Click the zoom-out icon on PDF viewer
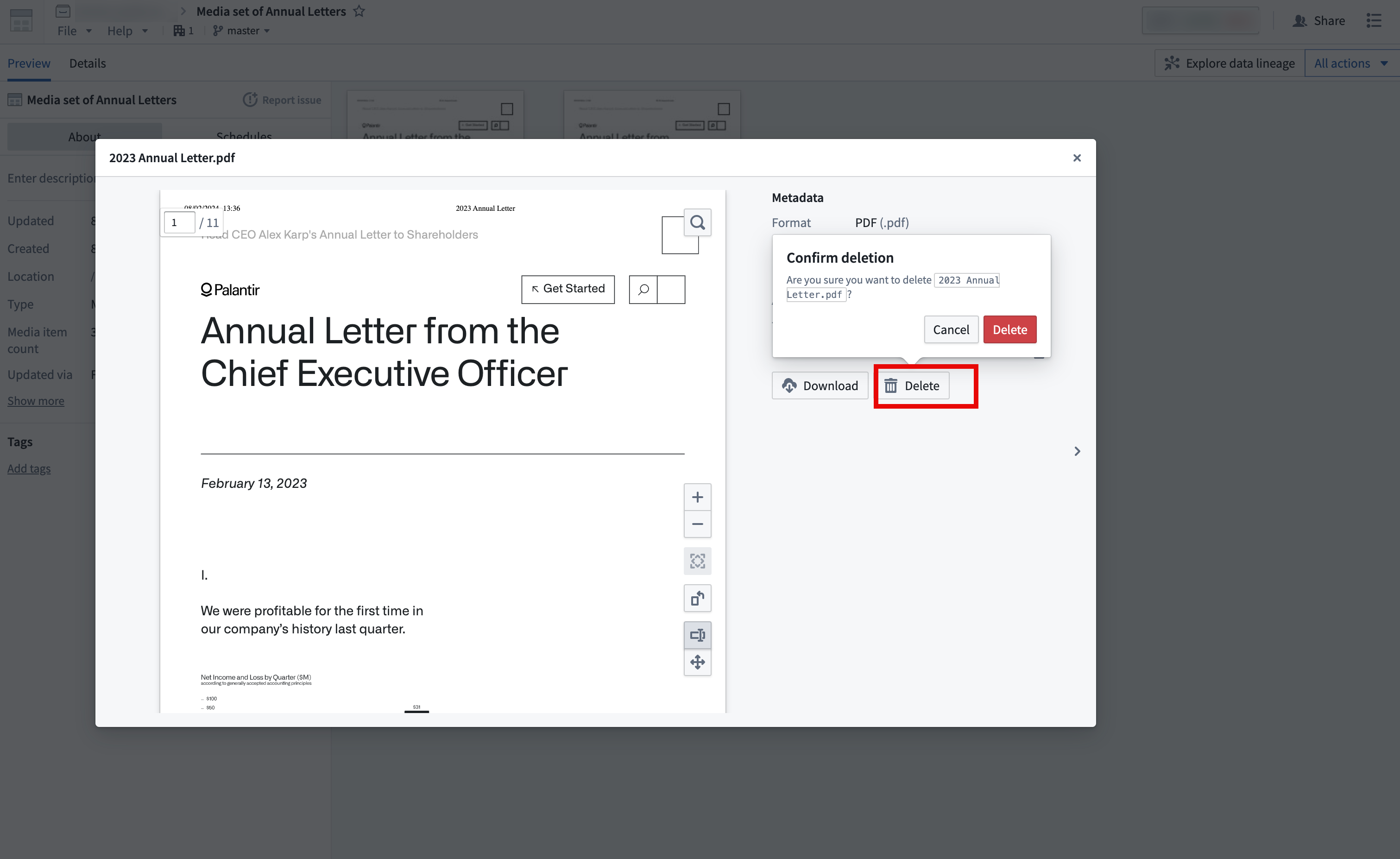1400x859 pixels. (697, 524)
